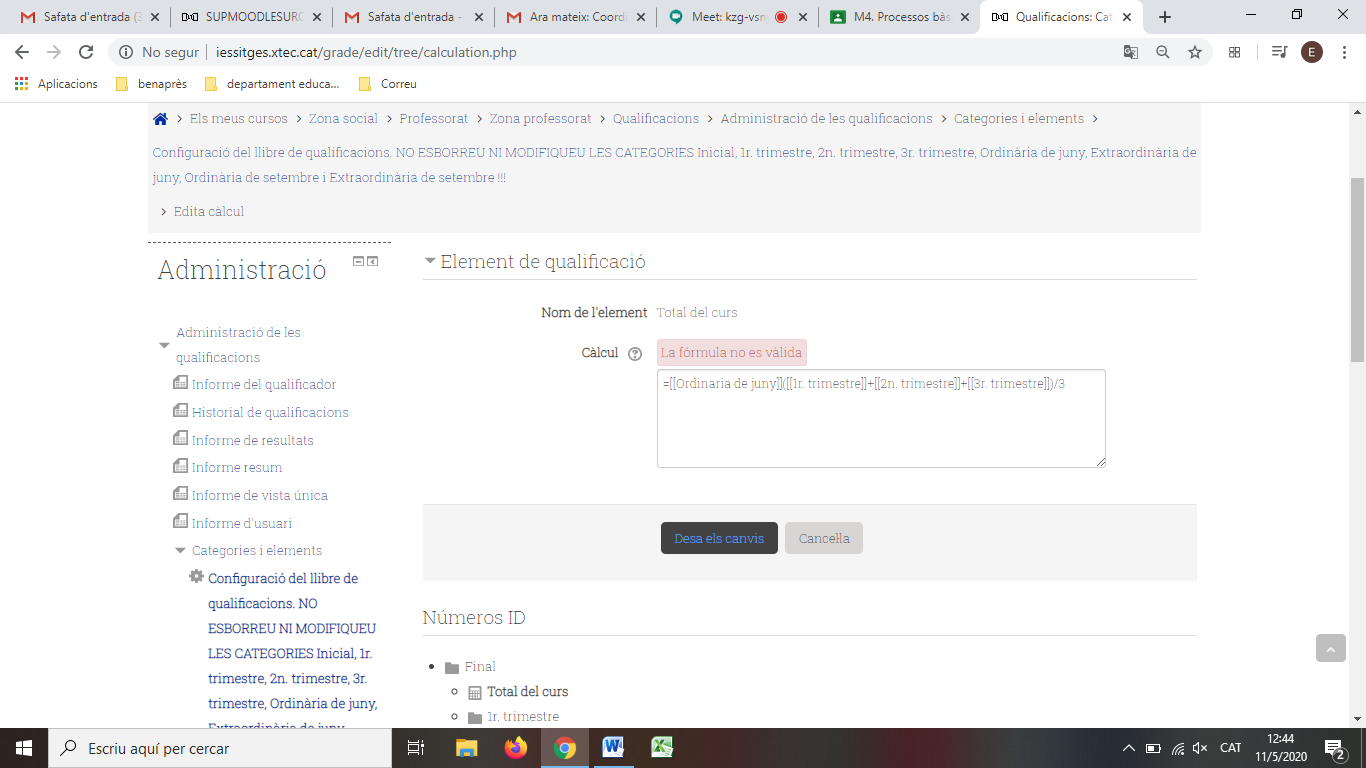Open Word from the taskbar
Image resolution: width=1366 pixels, height=768 pixels.
point(613,747)
